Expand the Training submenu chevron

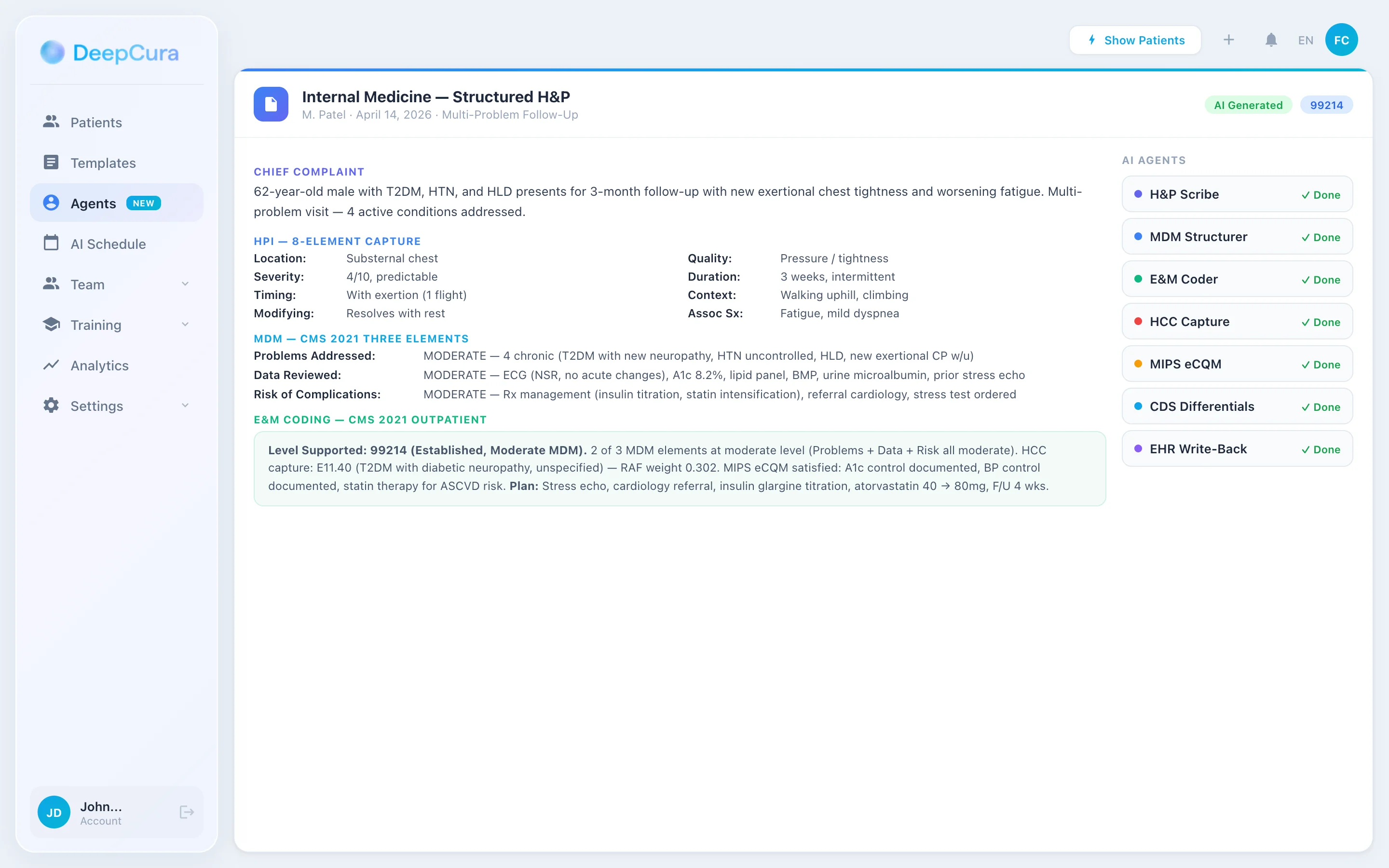[x=185, y=325]
